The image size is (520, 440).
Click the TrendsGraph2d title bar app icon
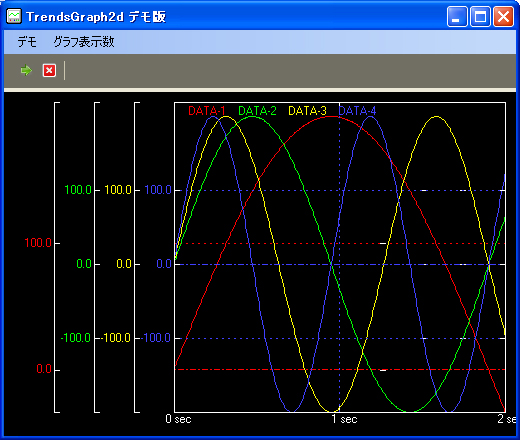pos(14,16)
